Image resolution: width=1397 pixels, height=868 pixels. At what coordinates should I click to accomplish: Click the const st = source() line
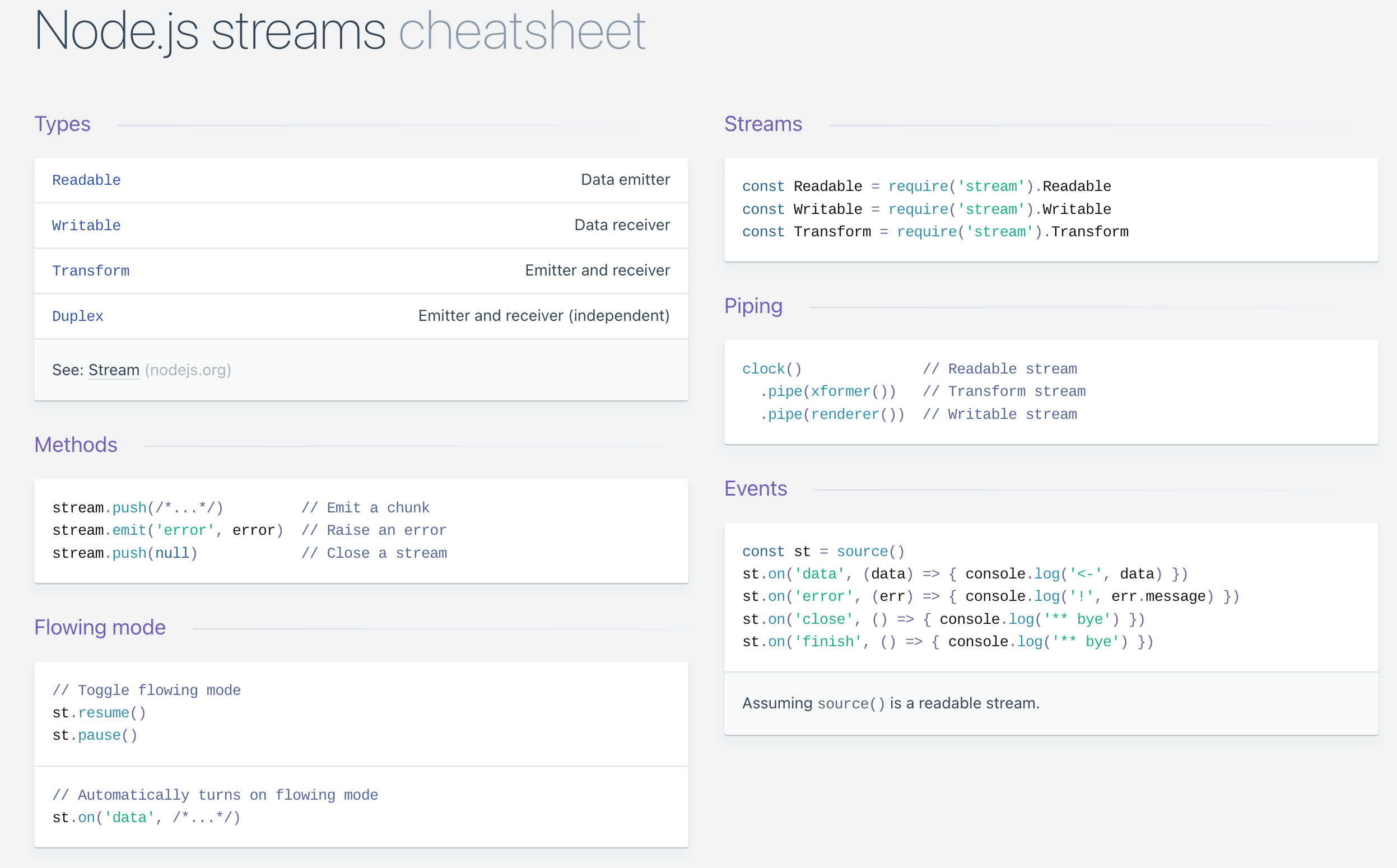pos(823,552)
